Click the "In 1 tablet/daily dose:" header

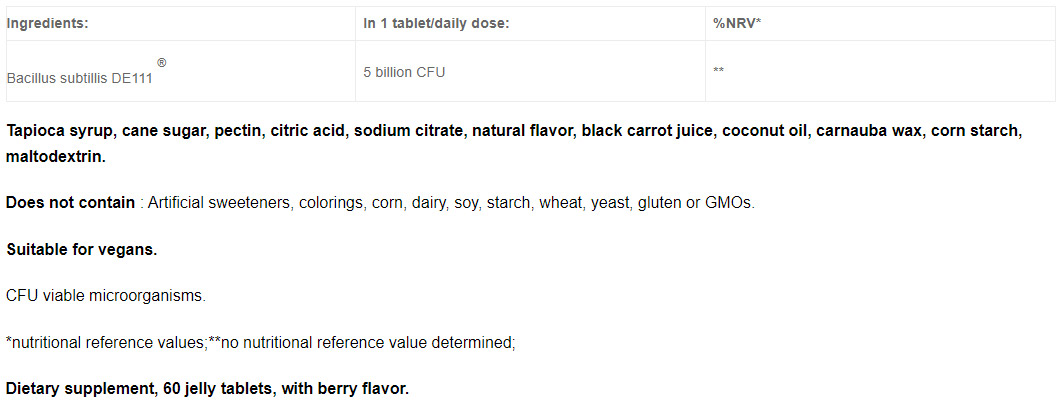click(x=436, y=23)
